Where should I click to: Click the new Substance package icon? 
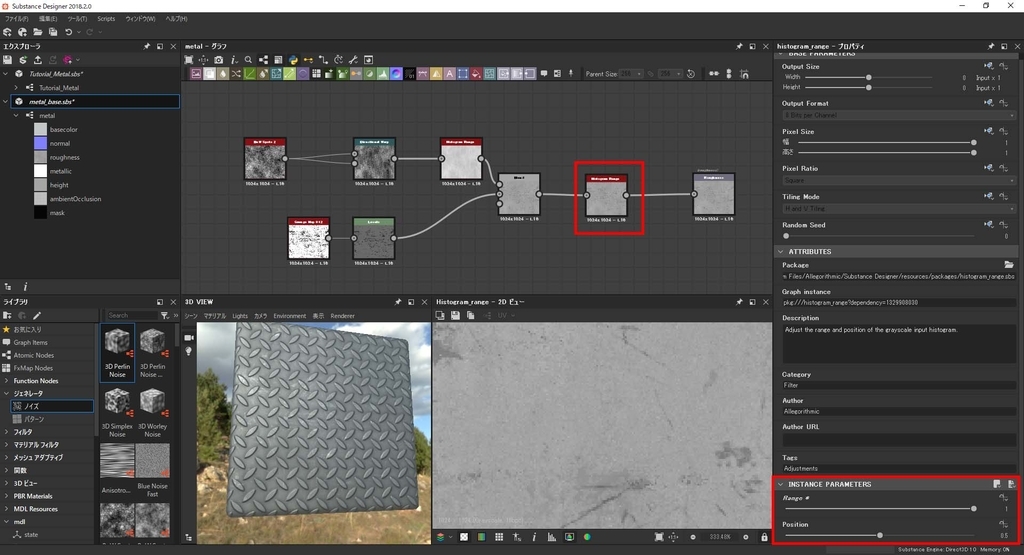(7, 32)
